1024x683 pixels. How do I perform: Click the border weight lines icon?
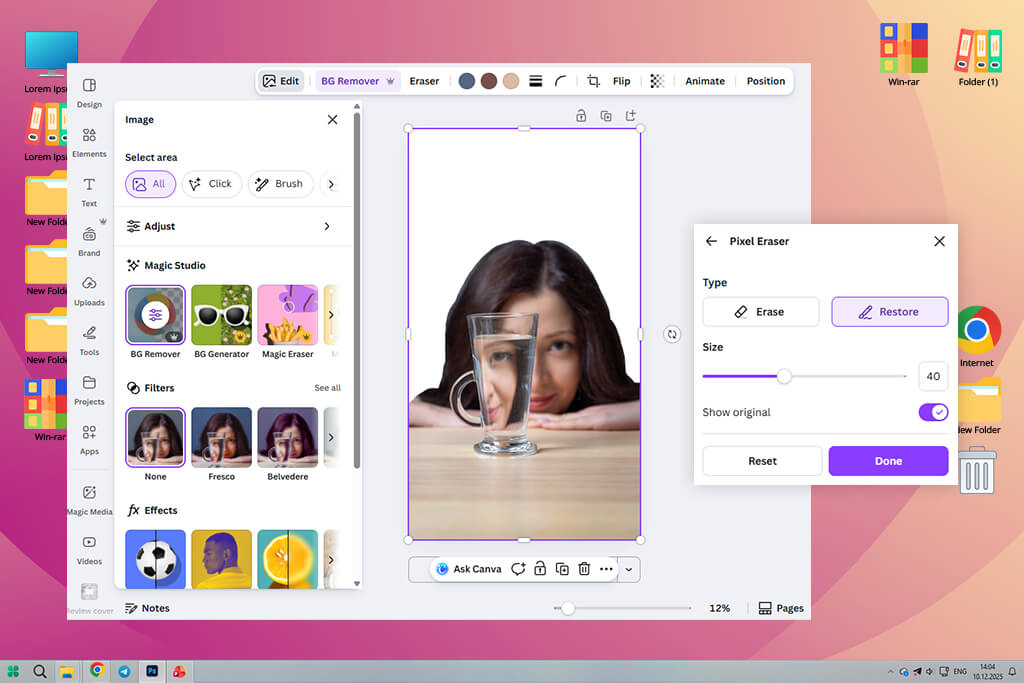[x=536, y=81]
